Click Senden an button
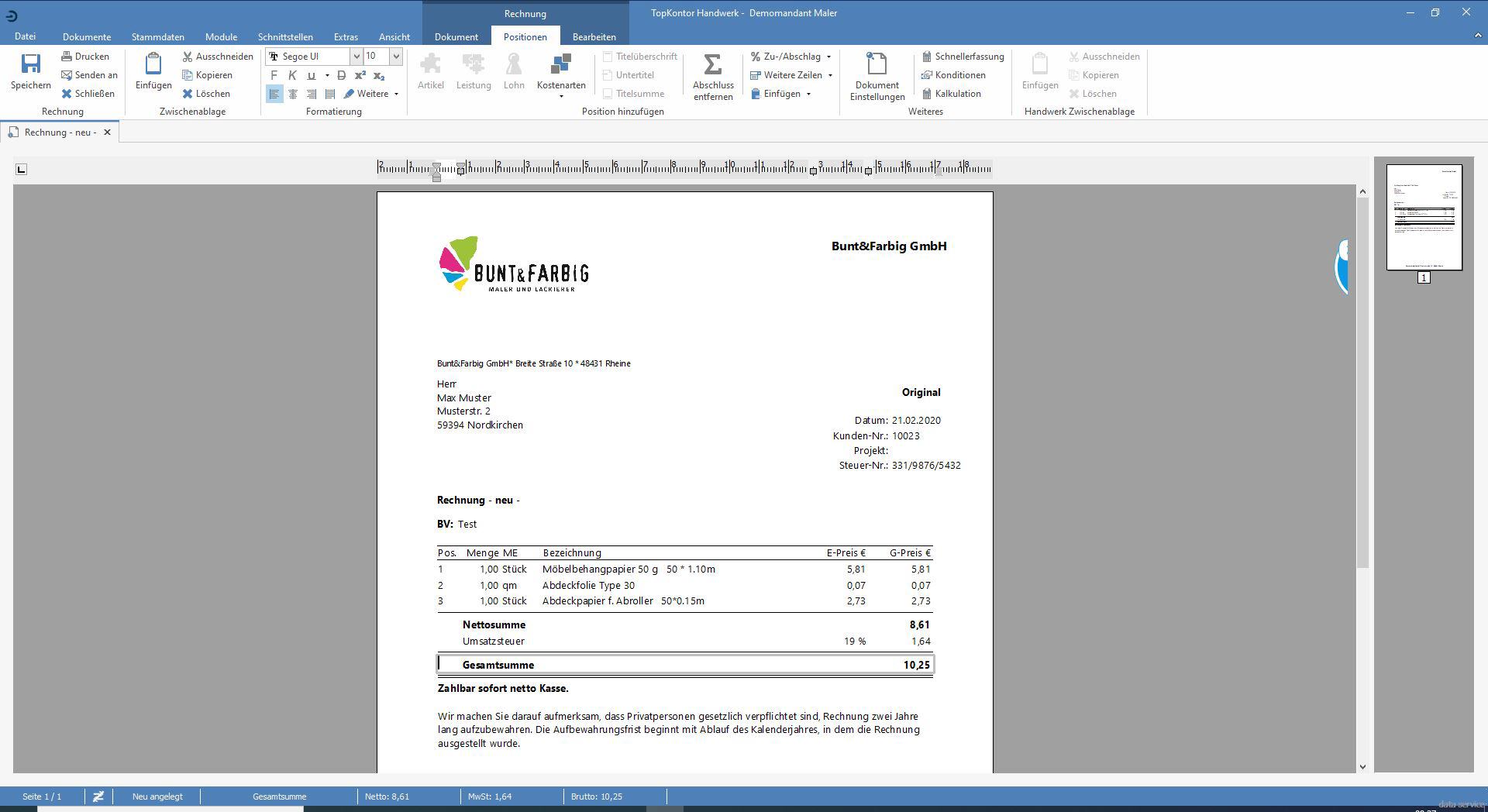 click(x=89, y=75)
